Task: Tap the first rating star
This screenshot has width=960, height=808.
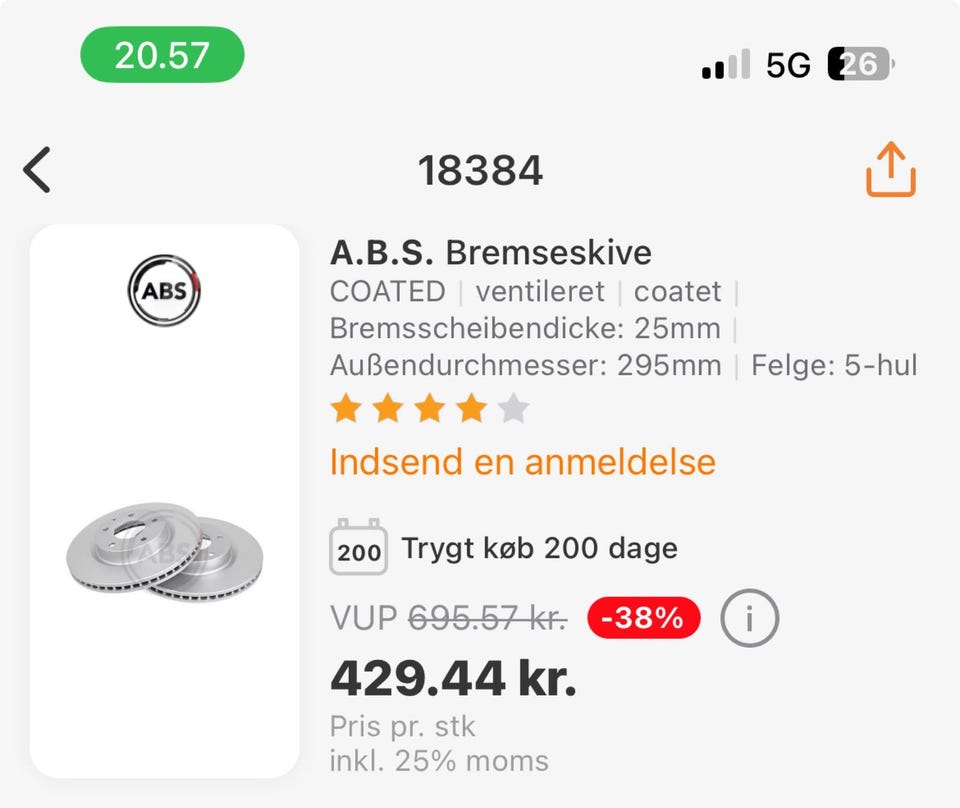Action: click(346, 408)
